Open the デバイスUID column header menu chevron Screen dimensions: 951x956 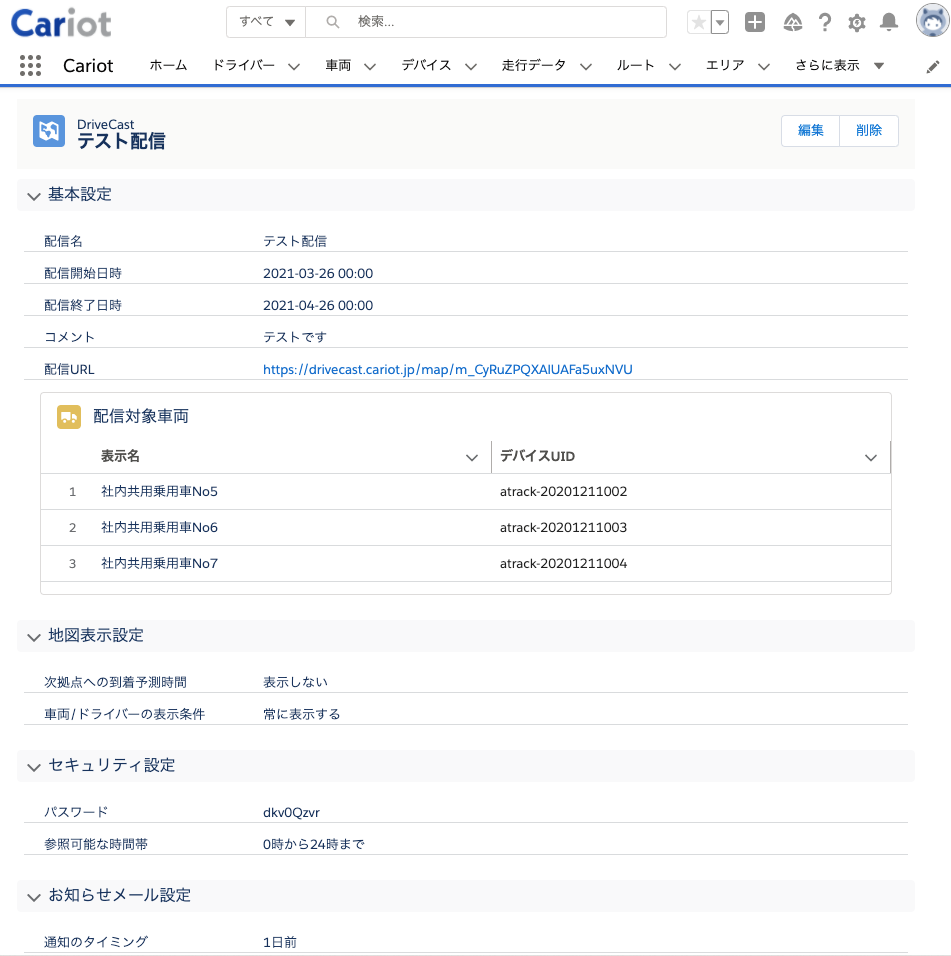pyautogui.click(x=871, y=457)
